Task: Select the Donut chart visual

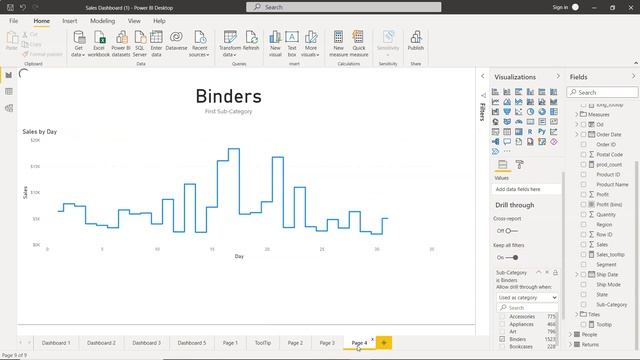Action: tap(542, 111)
